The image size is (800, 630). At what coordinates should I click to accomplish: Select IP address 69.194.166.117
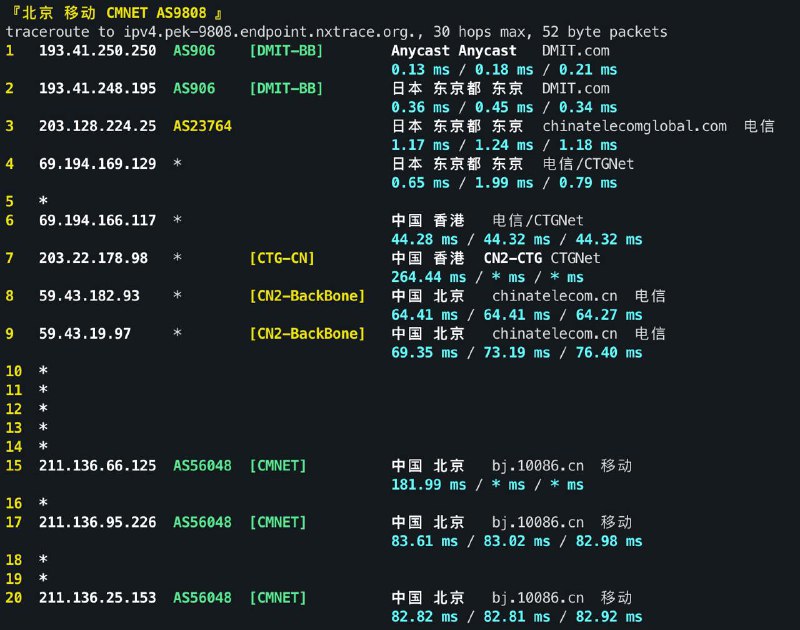(97, 221)
